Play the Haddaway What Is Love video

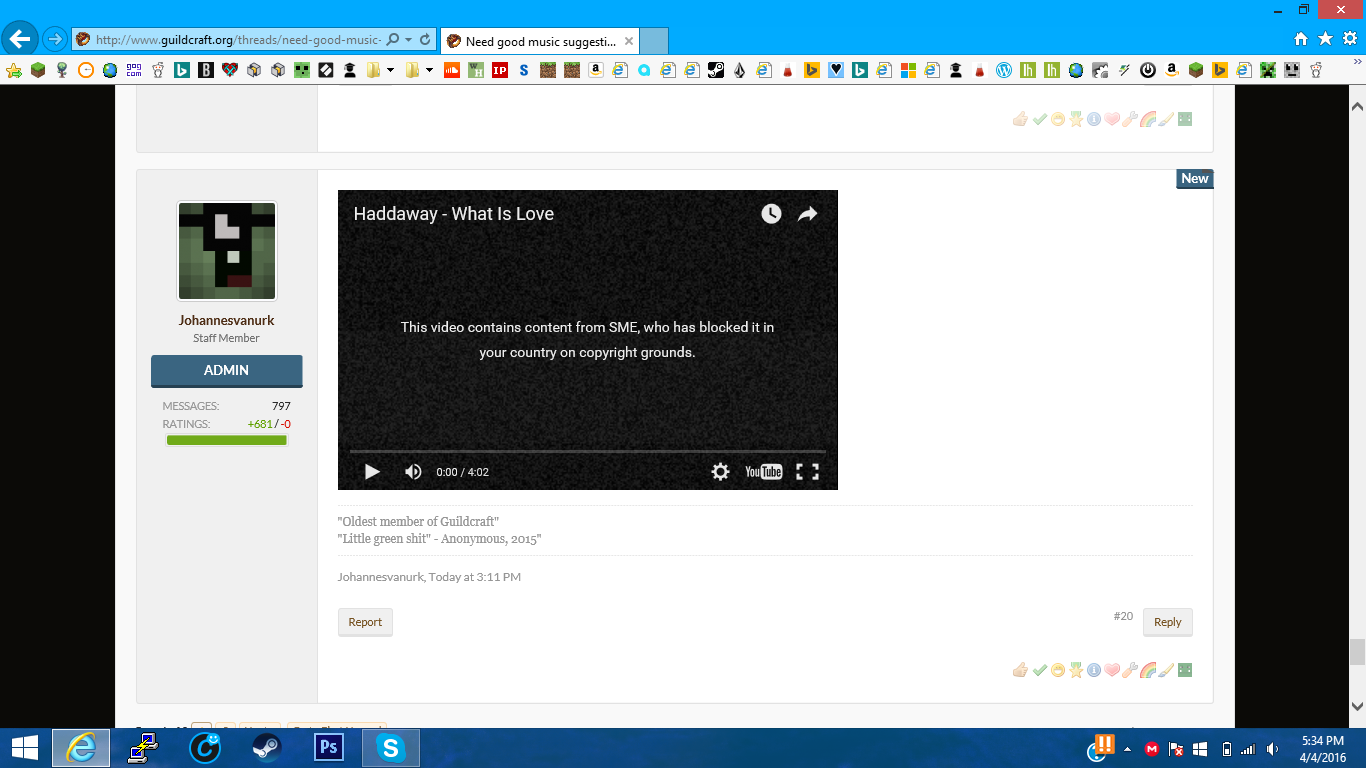tap(372, 472)
